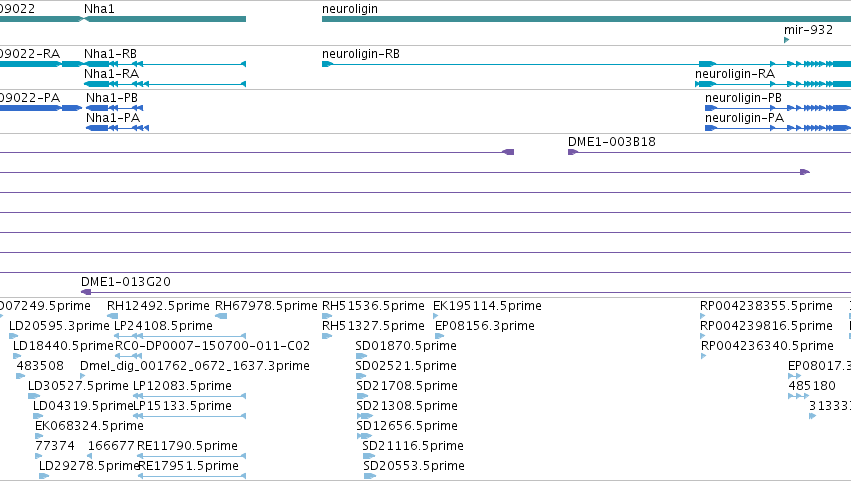The width and height of the screenshot is (851, 481).
Task: Click SD01870.5prime EST label
Action: pyautogui.click(x=405, y=346)
